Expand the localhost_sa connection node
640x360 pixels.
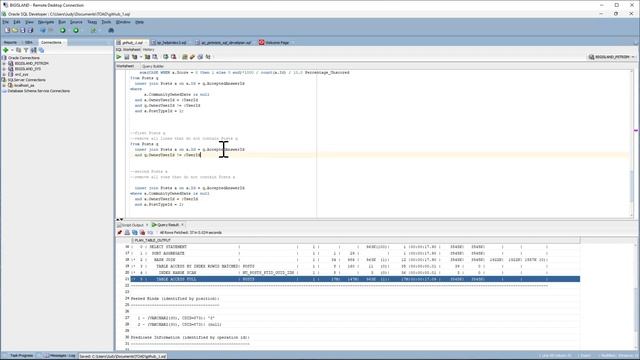coord(4,85)
